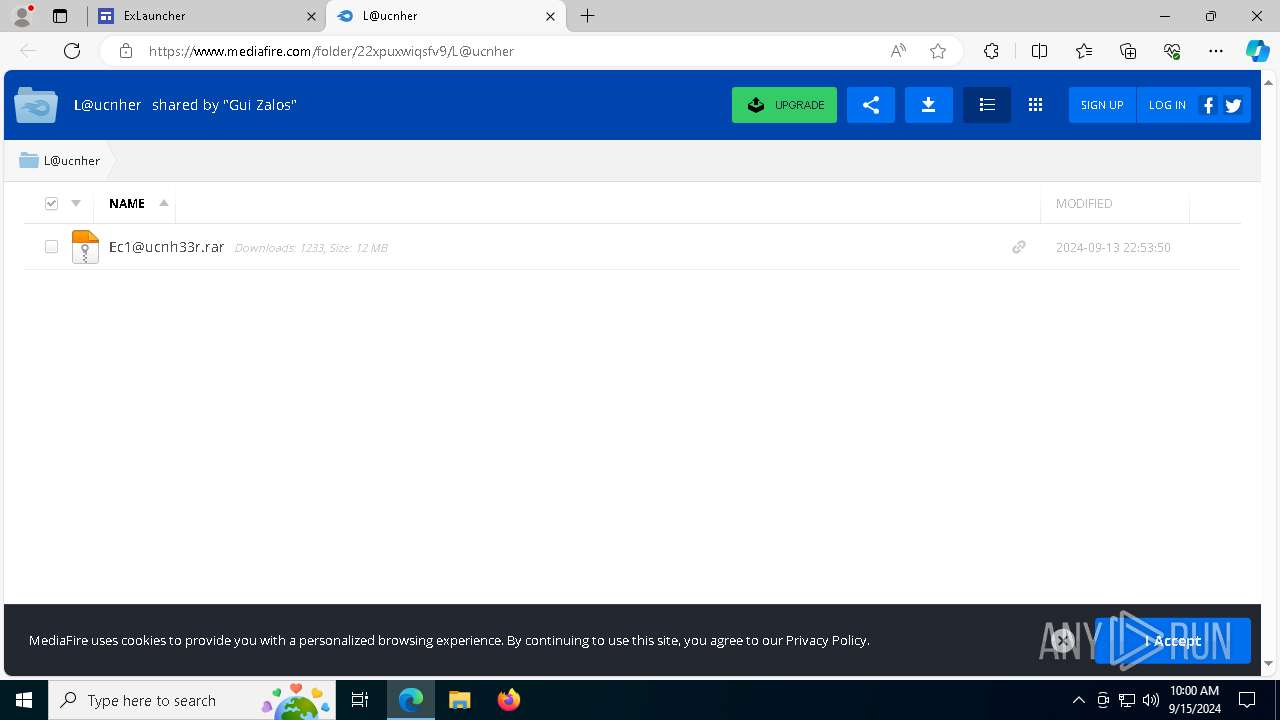The height and width of the screenshot is (720, 1280).
Task: Toggle the select-all files checkbox
Action: [51, 203]
